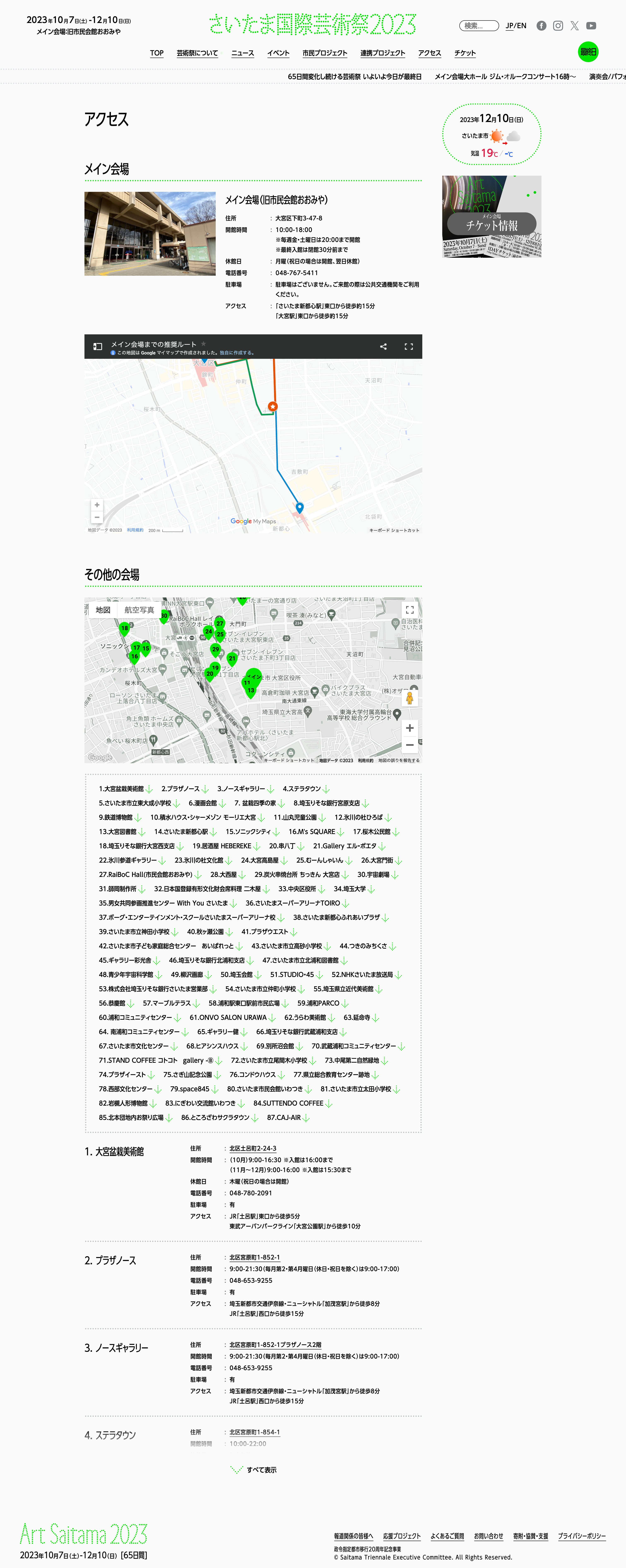
Task: Open the festival's Facebook page icon
Action: pos(542,25)
